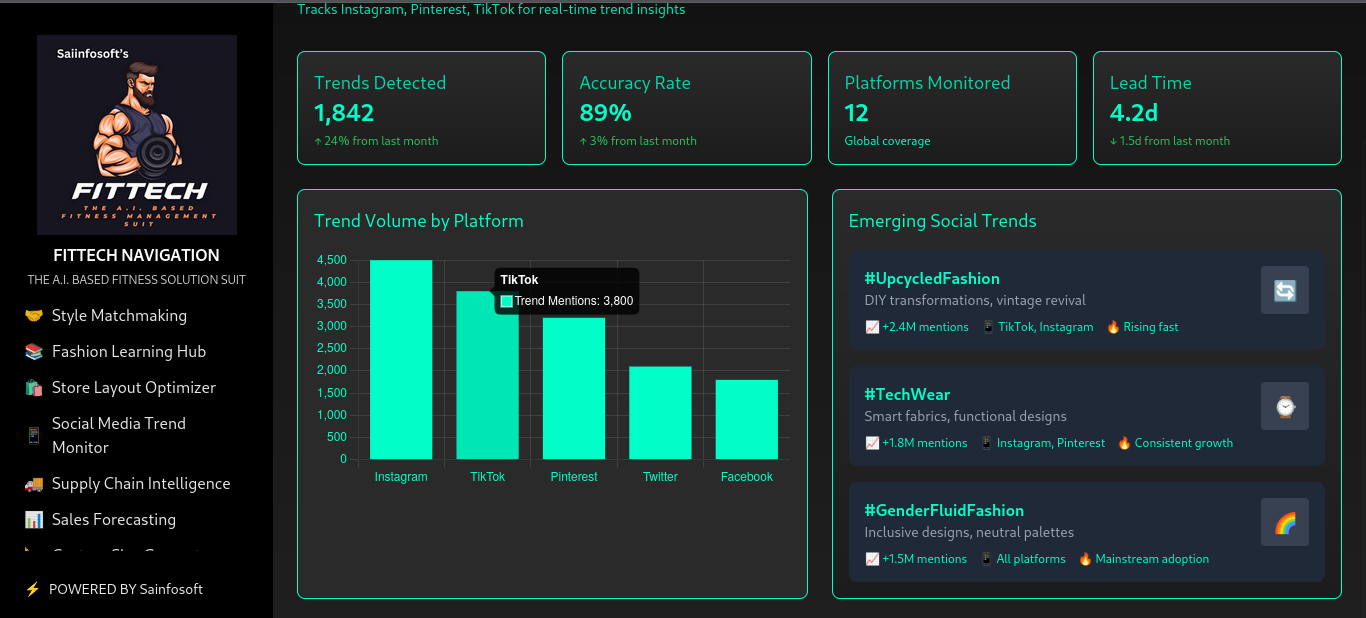Click the truck icon for Supply Chain Intelligence
1366x618 pixels.
(34, 484)
